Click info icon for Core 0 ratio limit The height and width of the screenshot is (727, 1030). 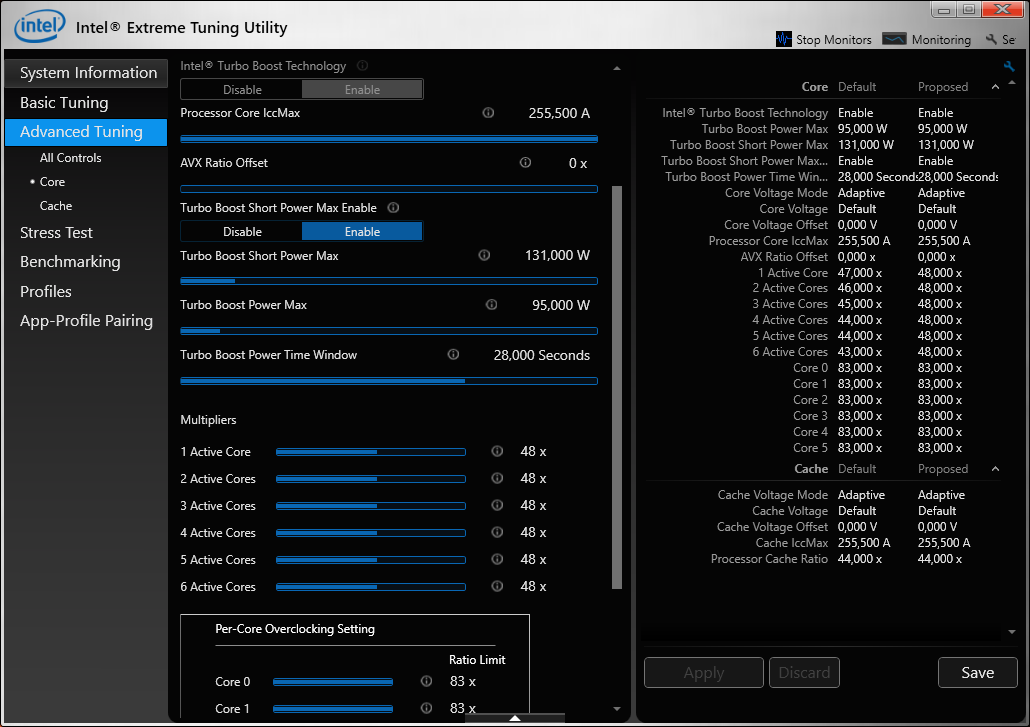coord(426,681)
